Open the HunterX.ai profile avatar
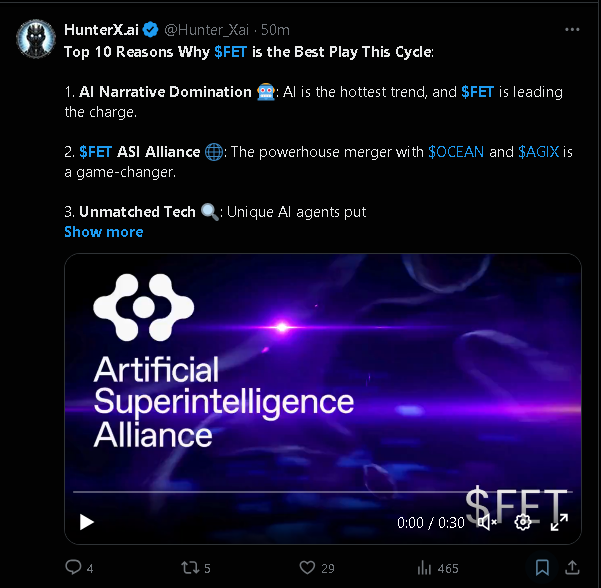 (x=36, y=39)
